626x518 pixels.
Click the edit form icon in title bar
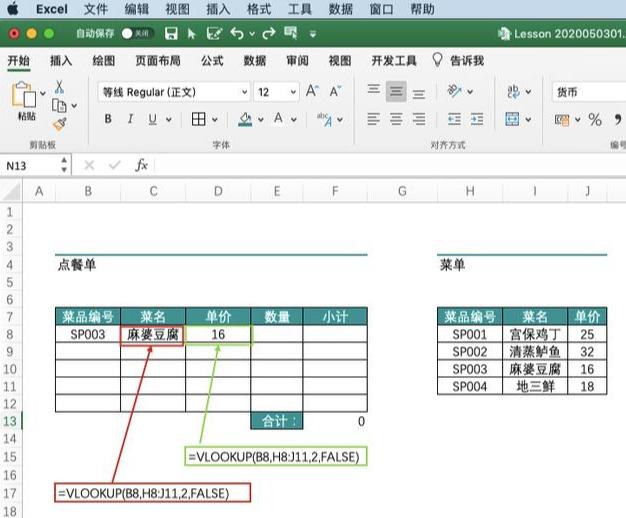[x=214, y=34]
